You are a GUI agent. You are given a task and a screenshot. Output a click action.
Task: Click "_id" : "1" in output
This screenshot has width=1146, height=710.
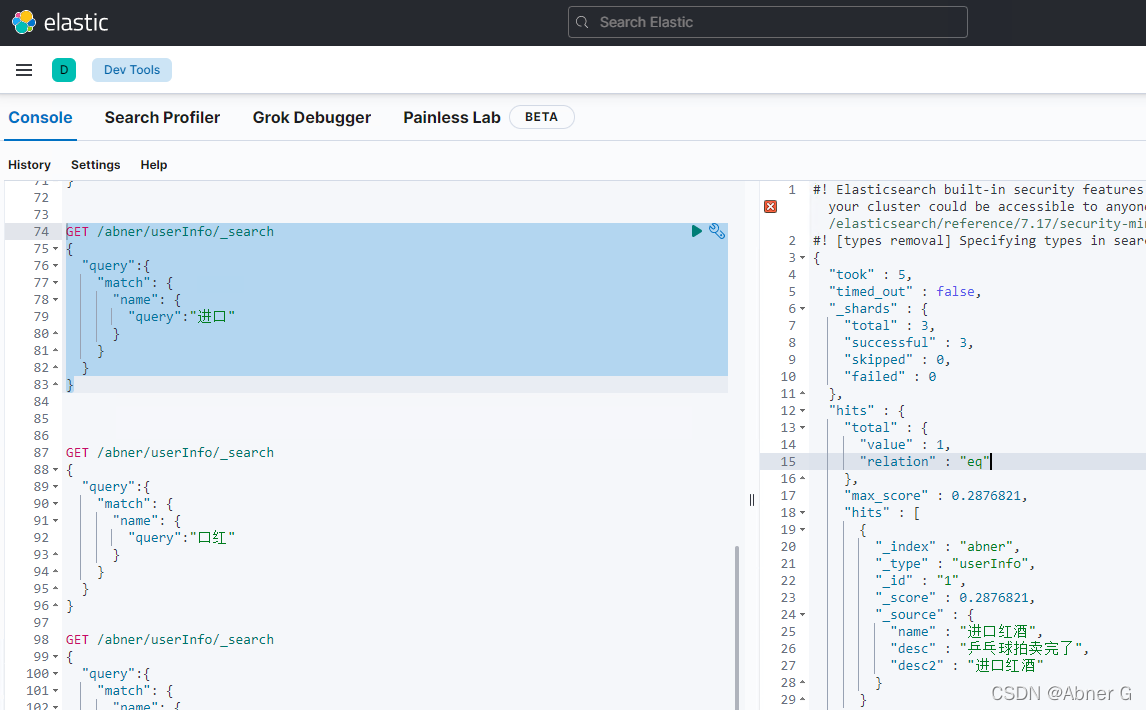920,580
